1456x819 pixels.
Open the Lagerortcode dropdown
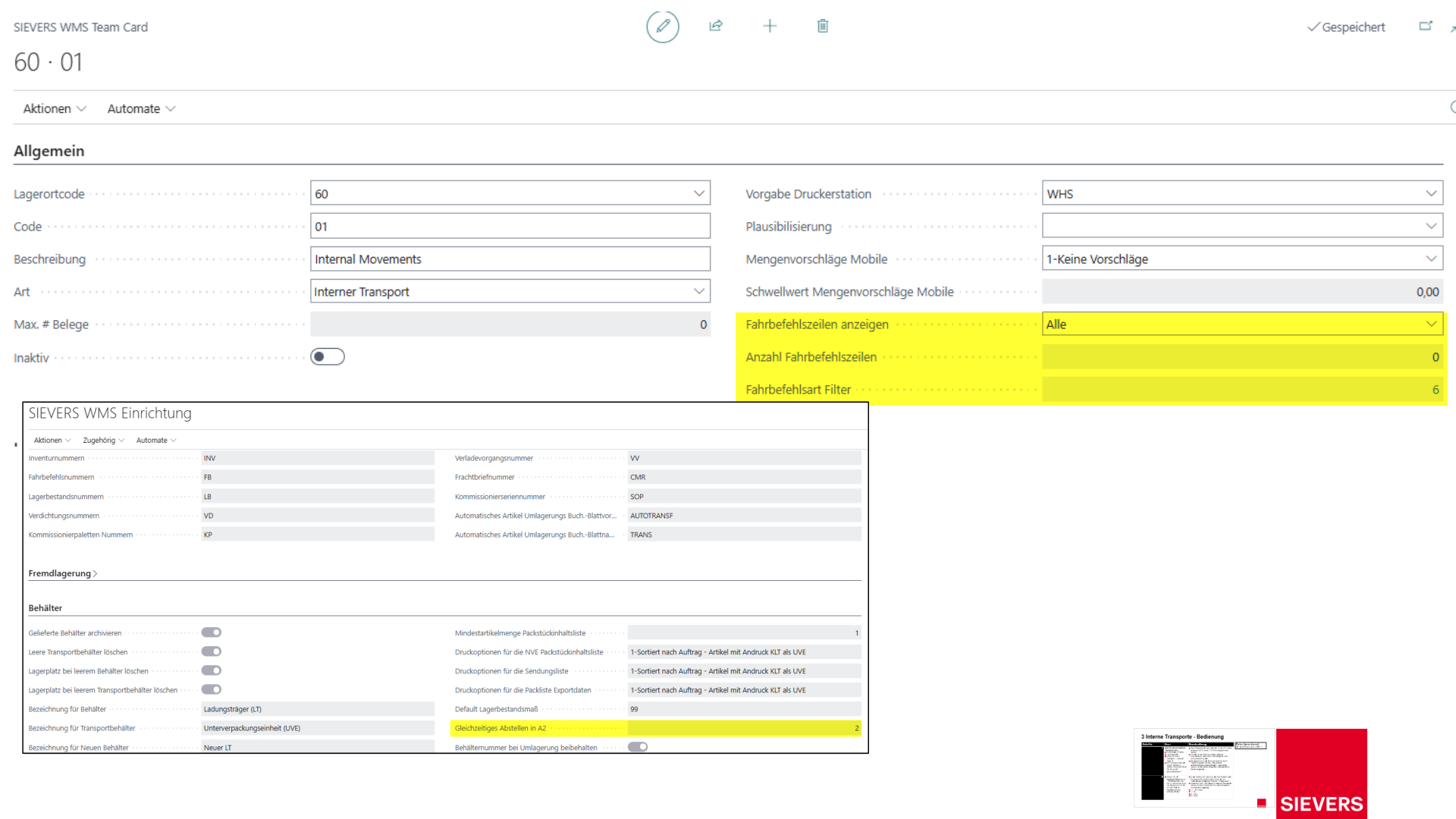[698, 193]
